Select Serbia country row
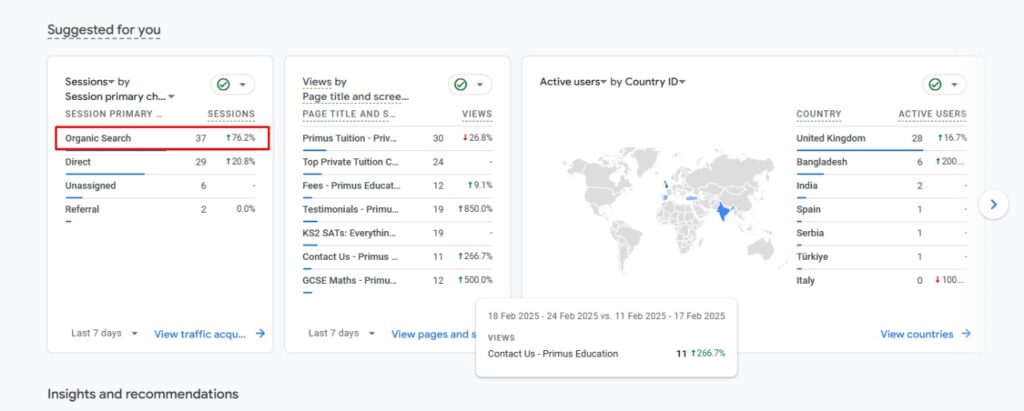Image resolution: width=1024 pixels, height=411 pixels. tap(882, 233)
